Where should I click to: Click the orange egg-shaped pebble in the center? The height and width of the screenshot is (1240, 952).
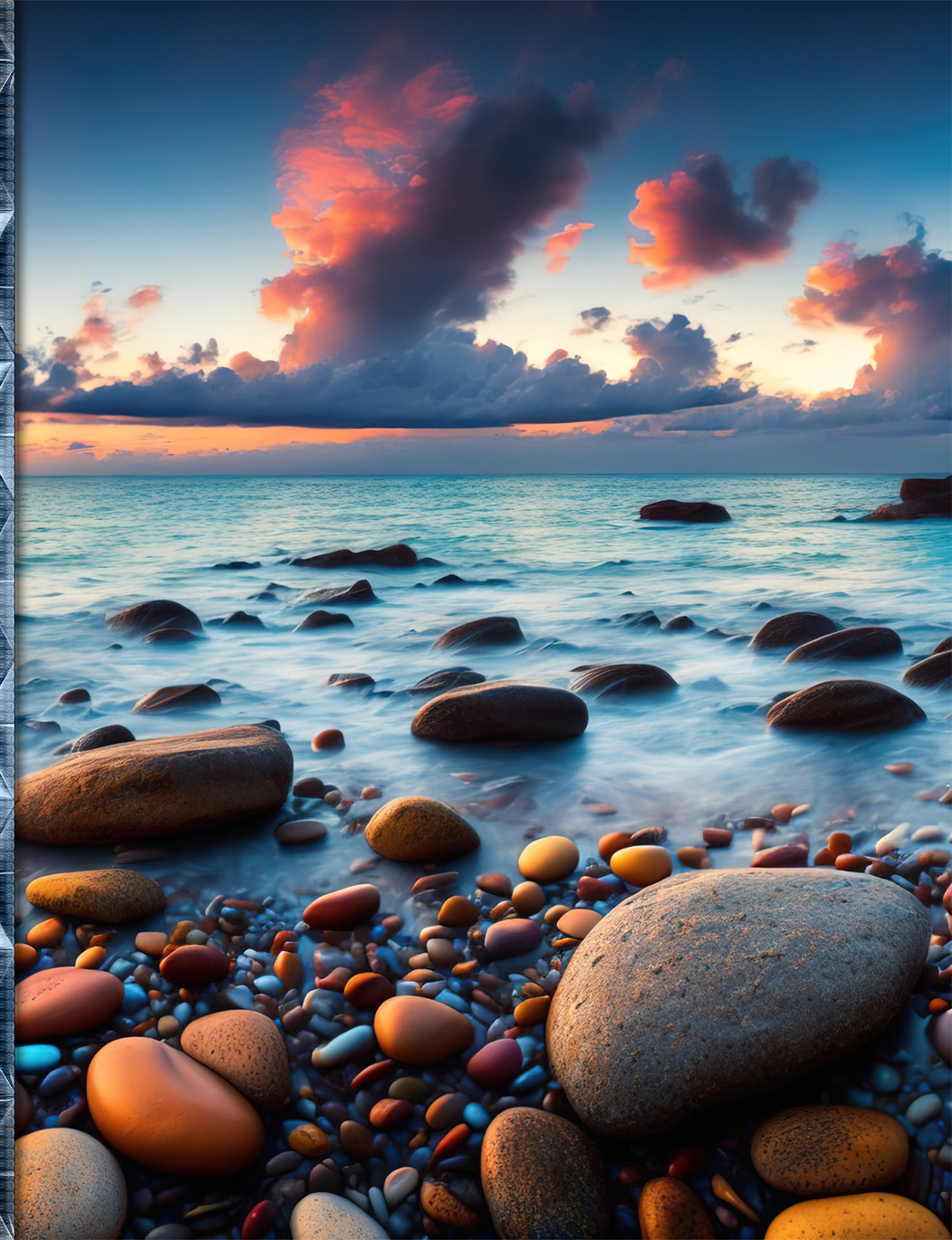pos(423,1029)
